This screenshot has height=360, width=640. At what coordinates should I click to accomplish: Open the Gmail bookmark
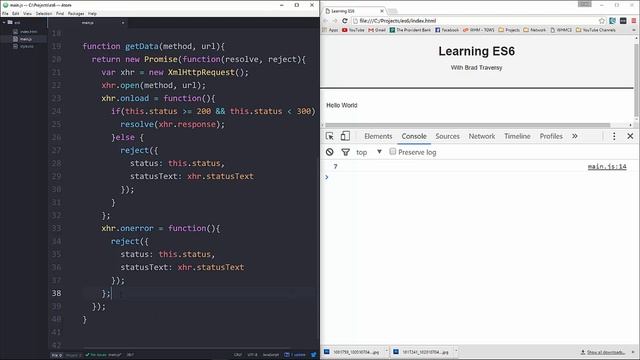[377, 30]
